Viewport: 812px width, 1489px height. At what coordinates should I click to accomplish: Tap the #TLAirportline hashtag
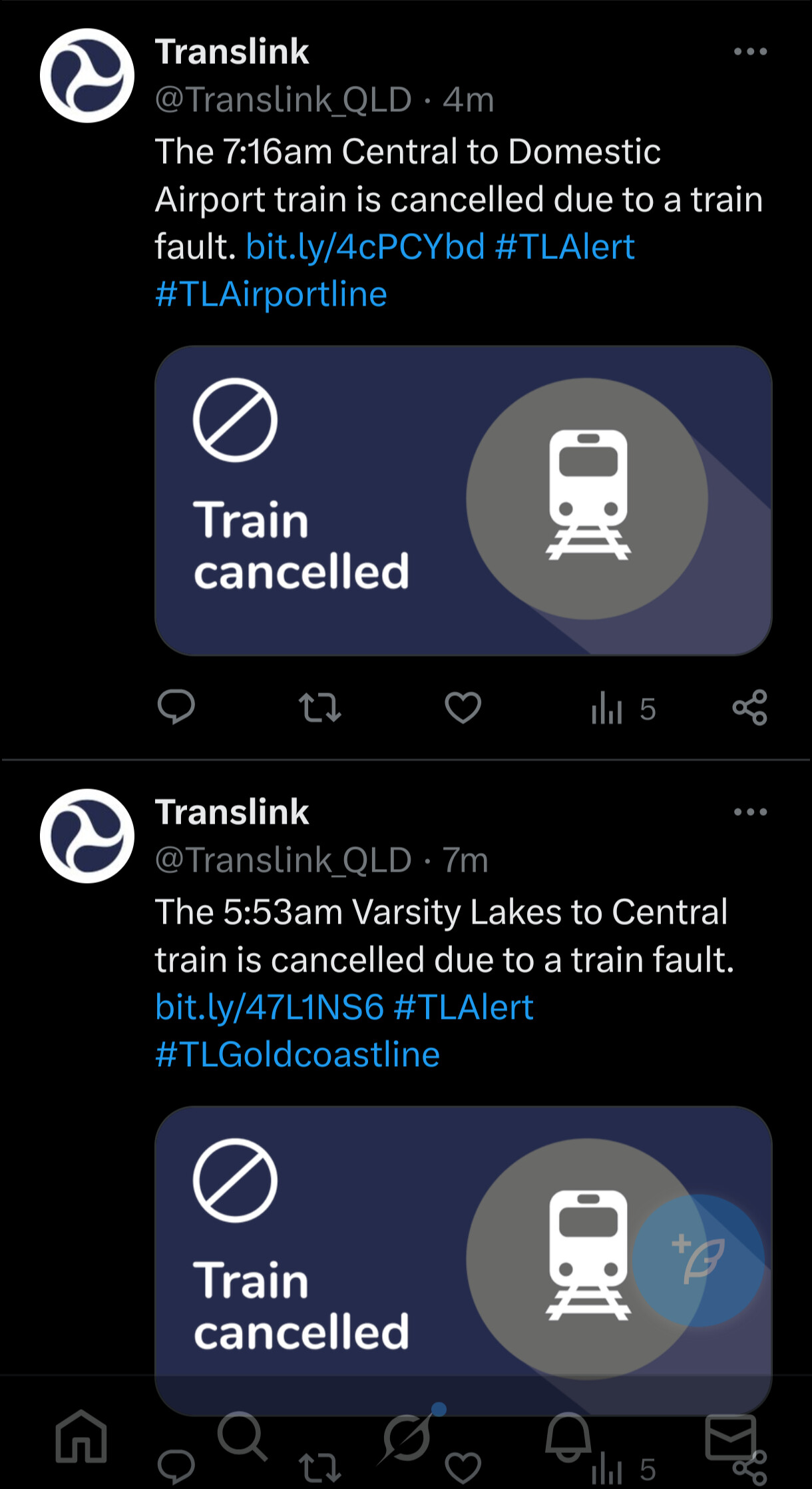pyautogui.click(x=271, y=294)
